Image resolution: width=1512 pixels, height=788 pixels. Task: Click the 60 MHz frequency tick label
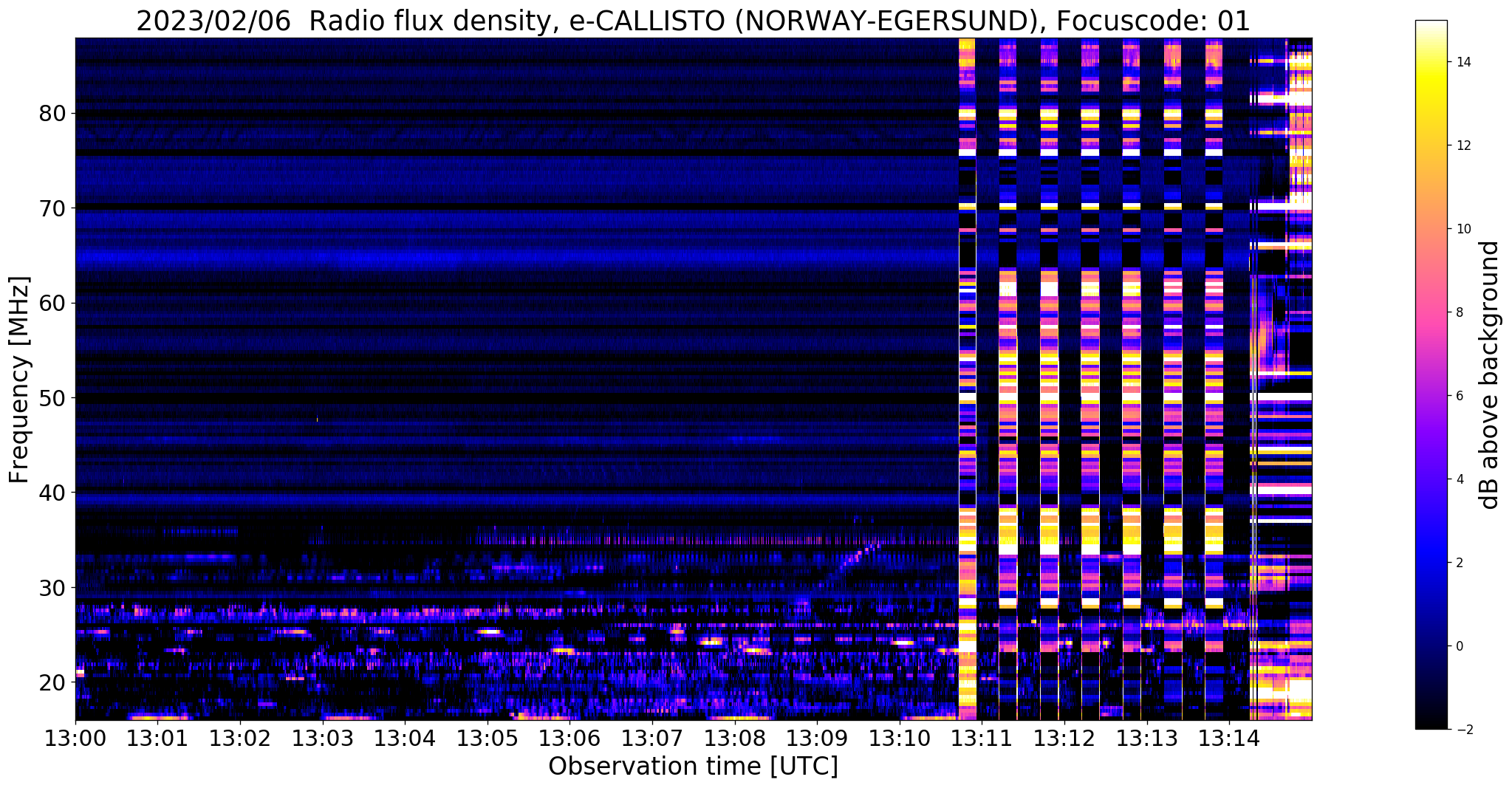coord(52,303)
